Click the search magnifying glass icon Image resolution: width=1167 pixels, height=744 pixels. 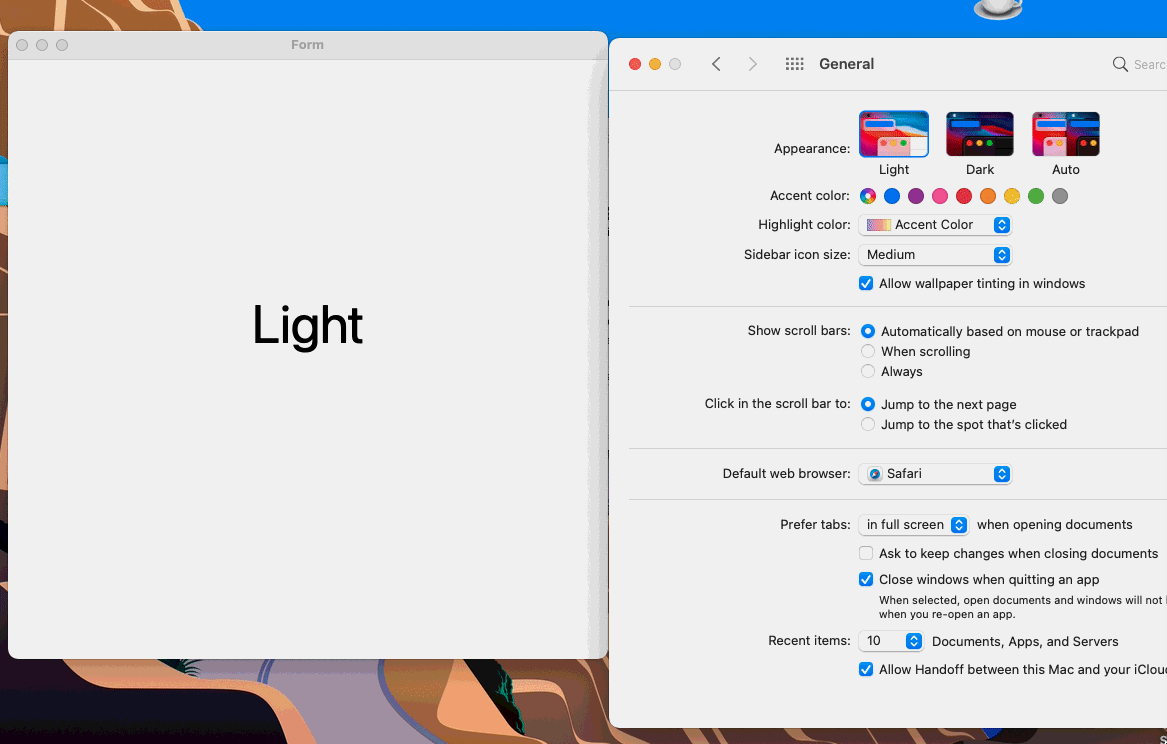click(x=1119, y=64)
